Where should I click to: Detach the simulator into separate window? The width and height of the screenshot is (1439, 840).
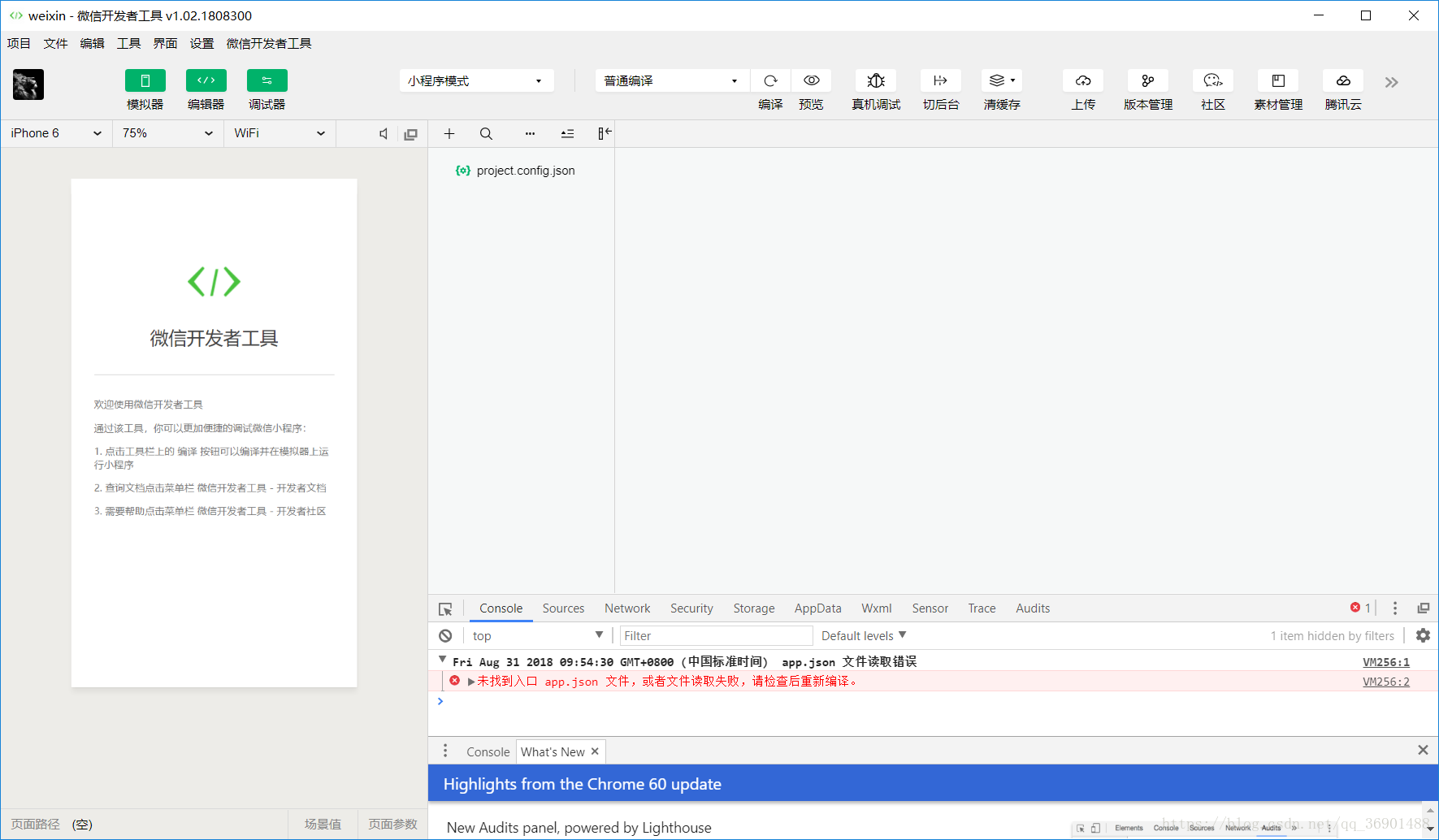[411, 134]
